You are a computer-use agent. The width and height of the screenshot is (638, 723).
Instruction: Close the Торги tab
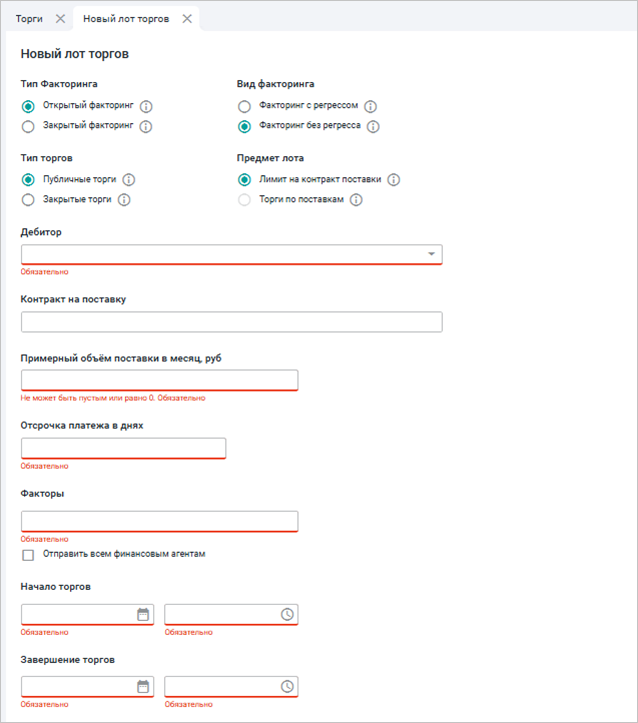coord(60,19)
